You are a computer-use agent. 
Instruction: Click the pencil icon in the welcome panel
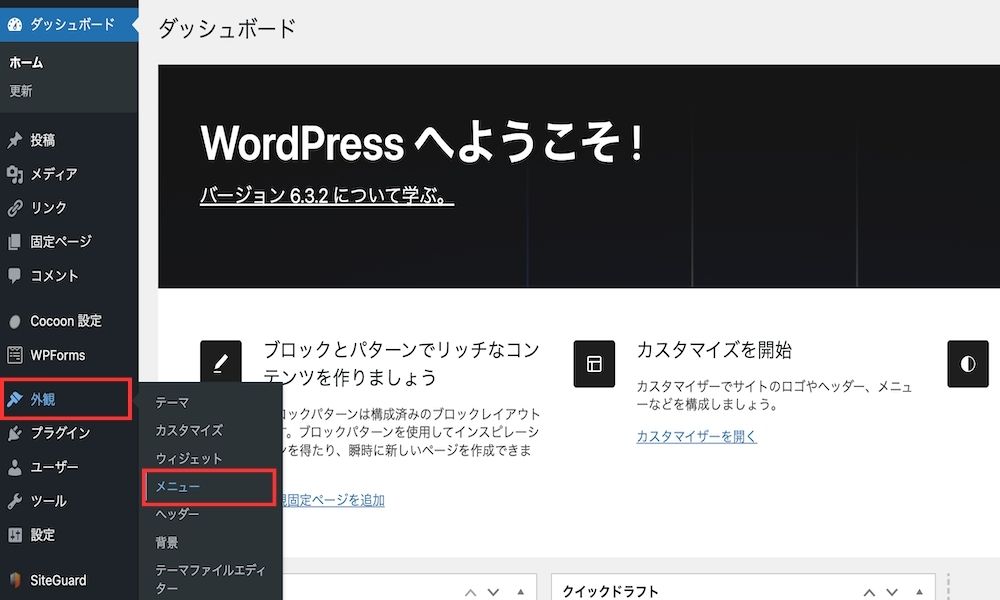(x=221, y=363)
